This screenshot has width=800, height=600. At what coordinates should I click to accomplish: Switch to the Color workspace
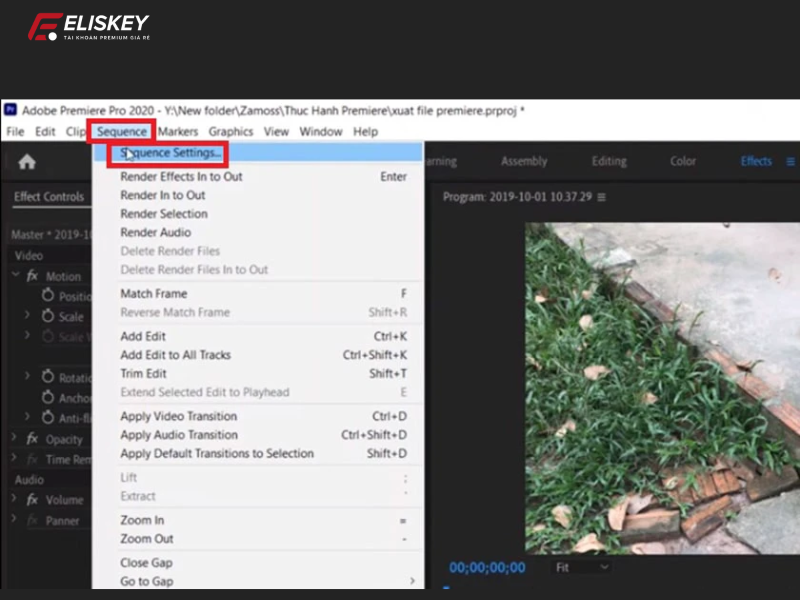[x=683, y=161]
